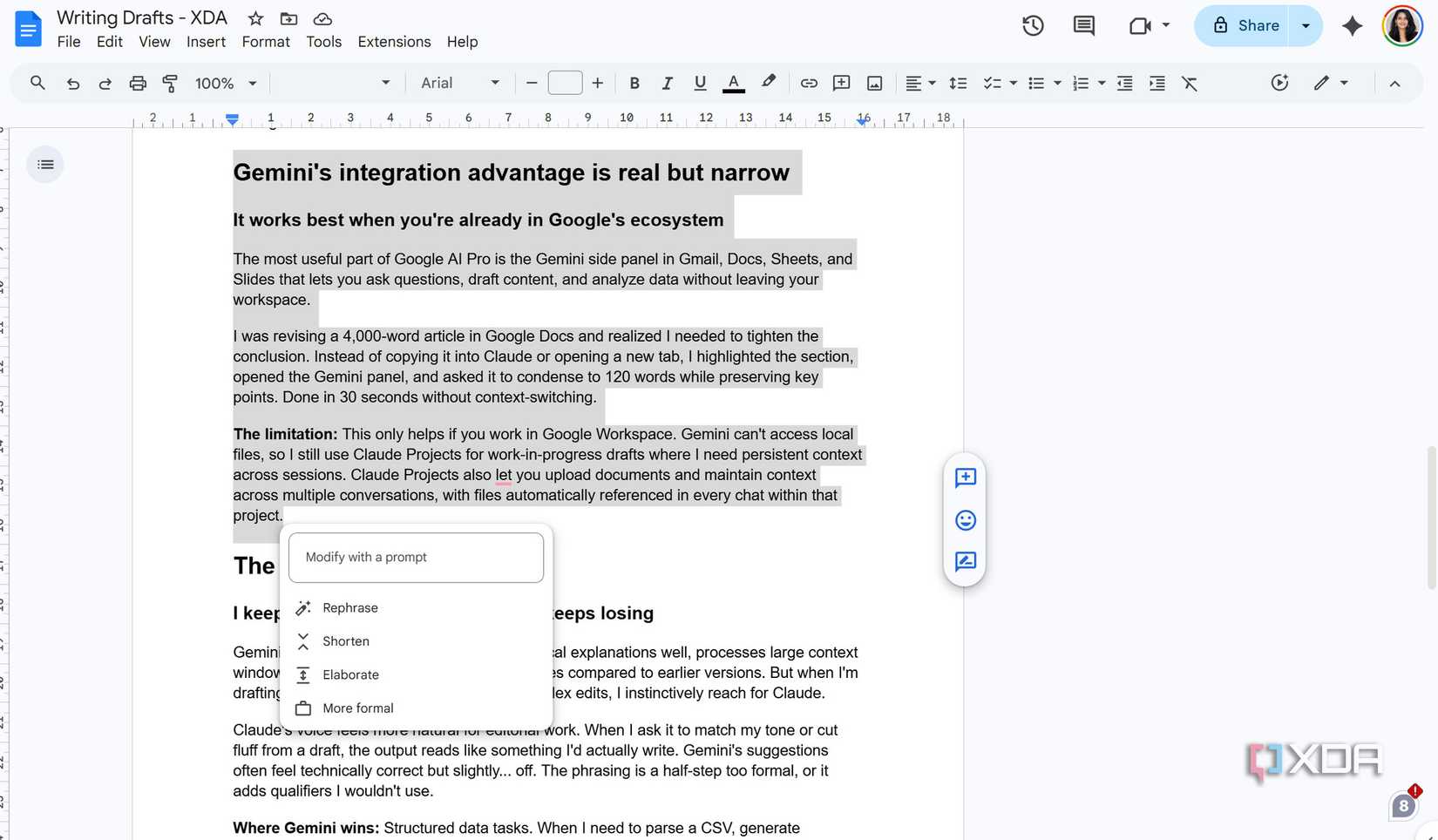The width and height of the screenshot is (1438, 840).
Task: Toggle bold formatting
Action: coord(634,83)
